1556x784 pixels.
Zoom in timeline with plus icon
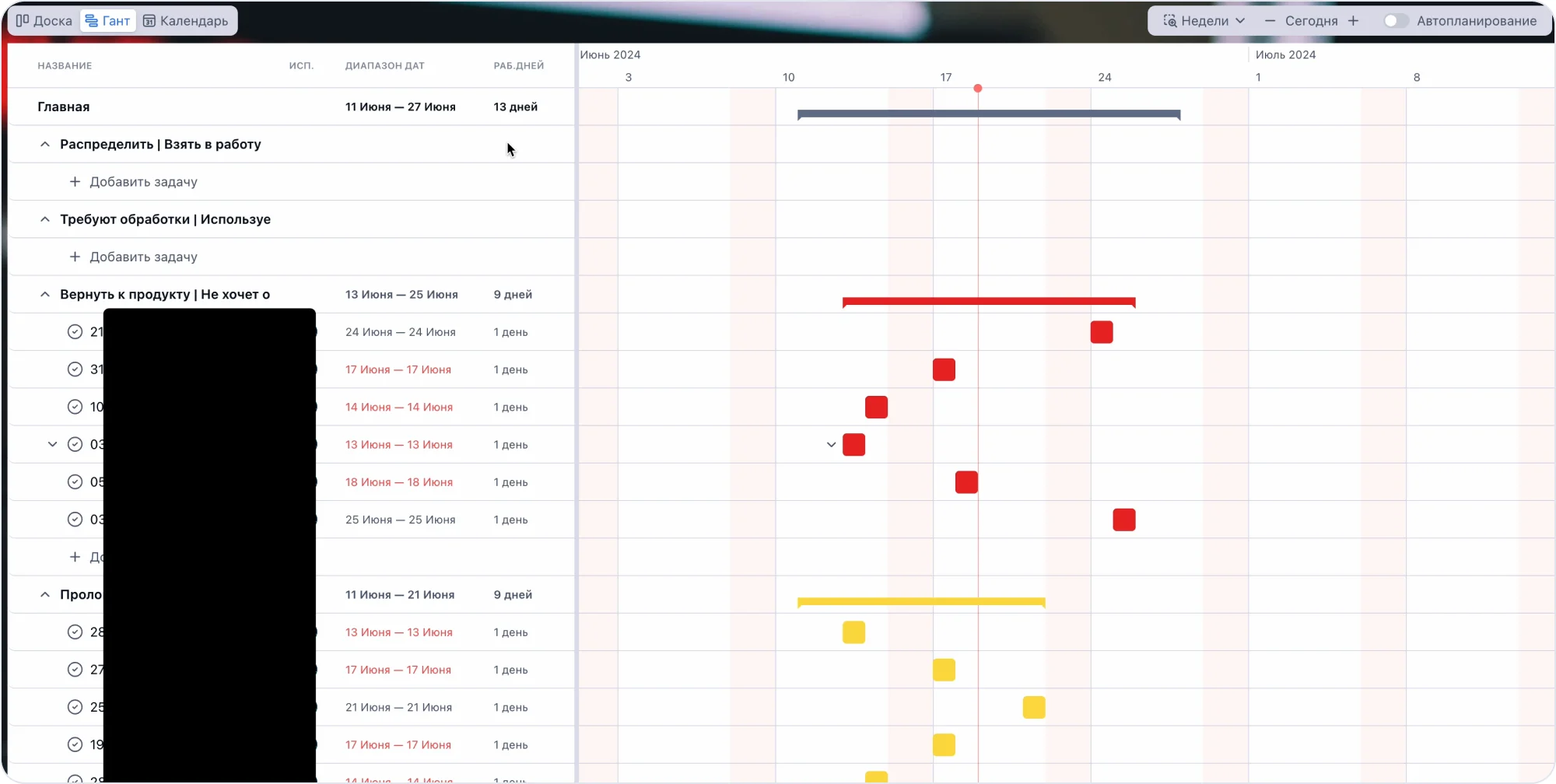(x=1354, y=21)
